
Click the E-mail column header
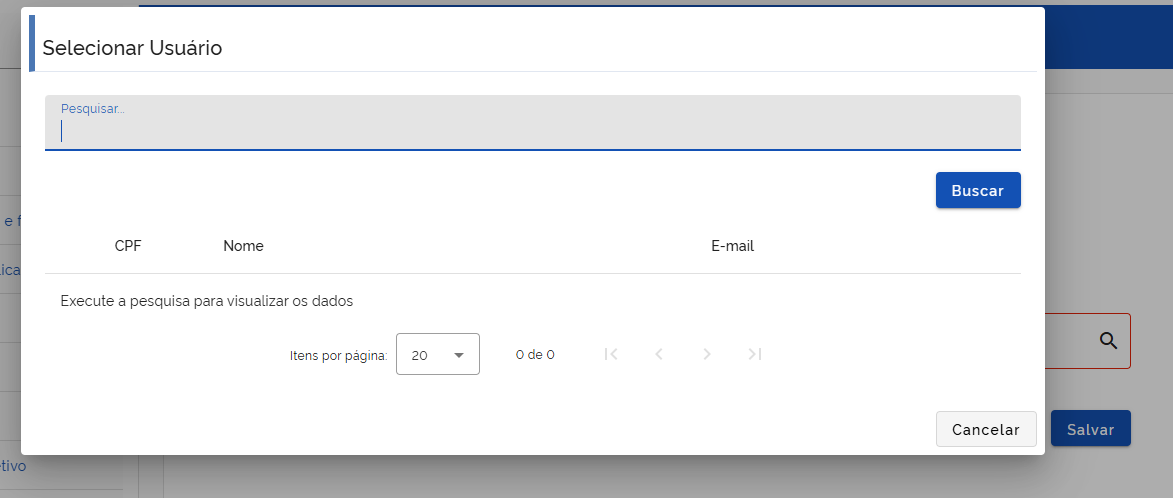coord(732,246)
